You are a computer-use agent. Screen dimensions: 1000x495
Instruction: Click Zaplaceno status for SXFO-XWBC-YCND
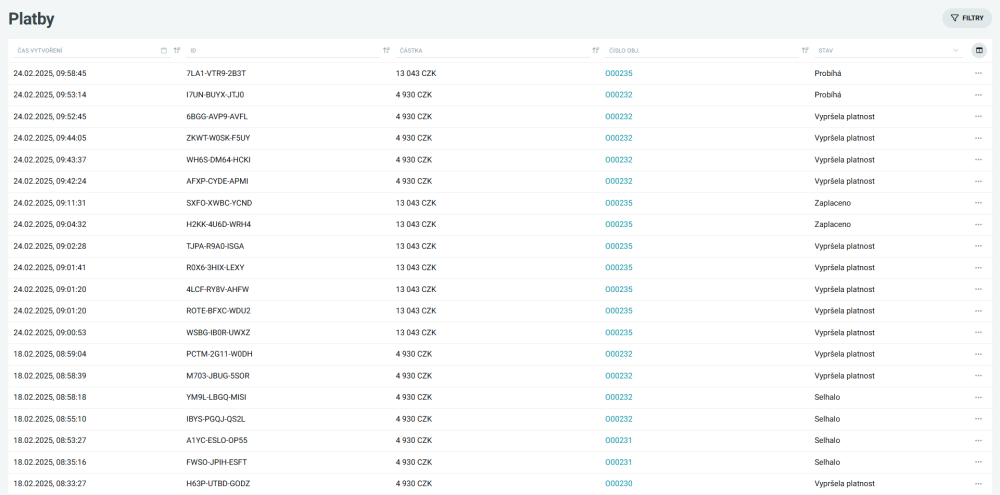[832, 203]
